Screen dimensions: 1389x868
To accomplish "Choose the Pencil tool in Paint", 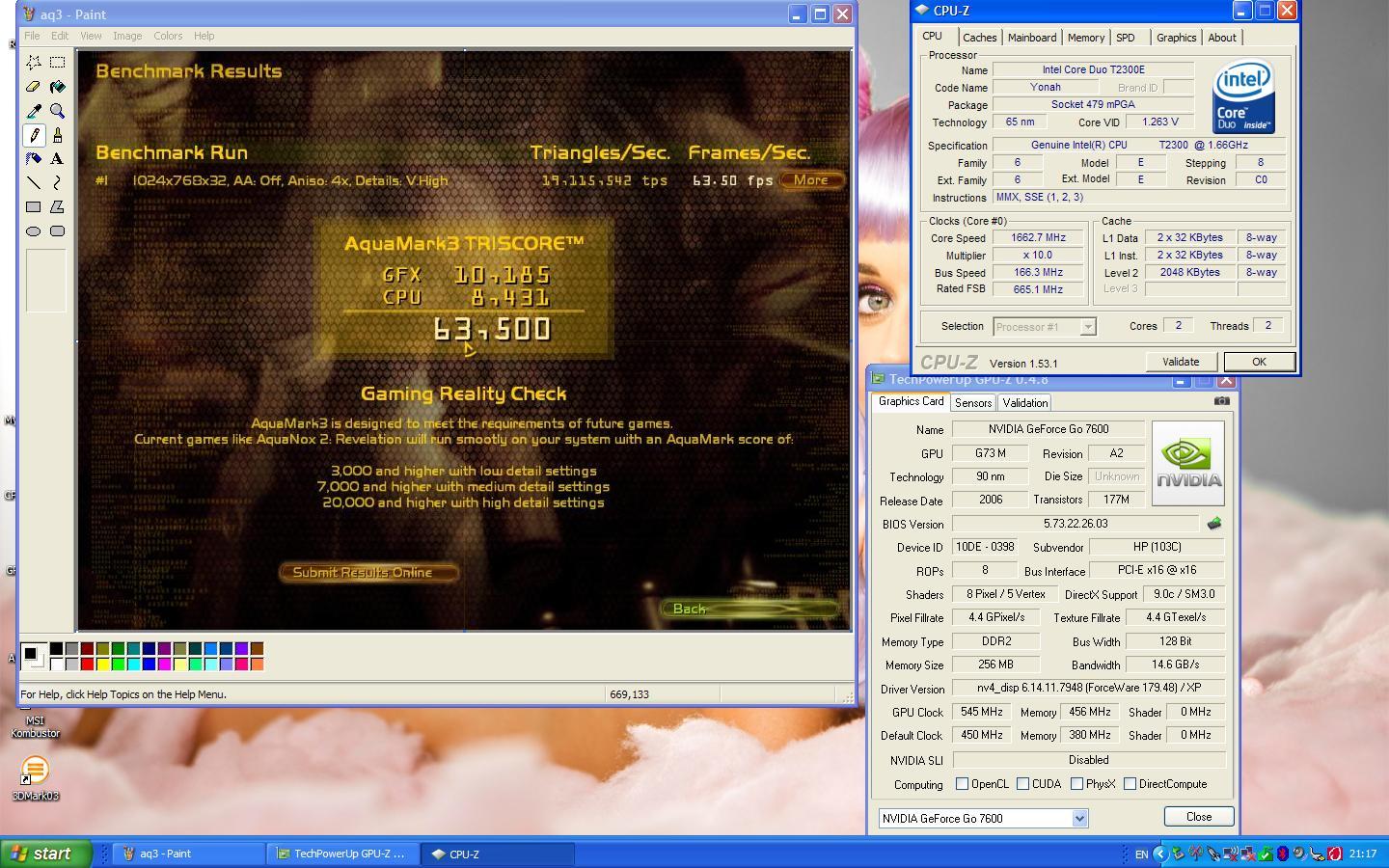I will pyautogui.click(x=34, y=135).
